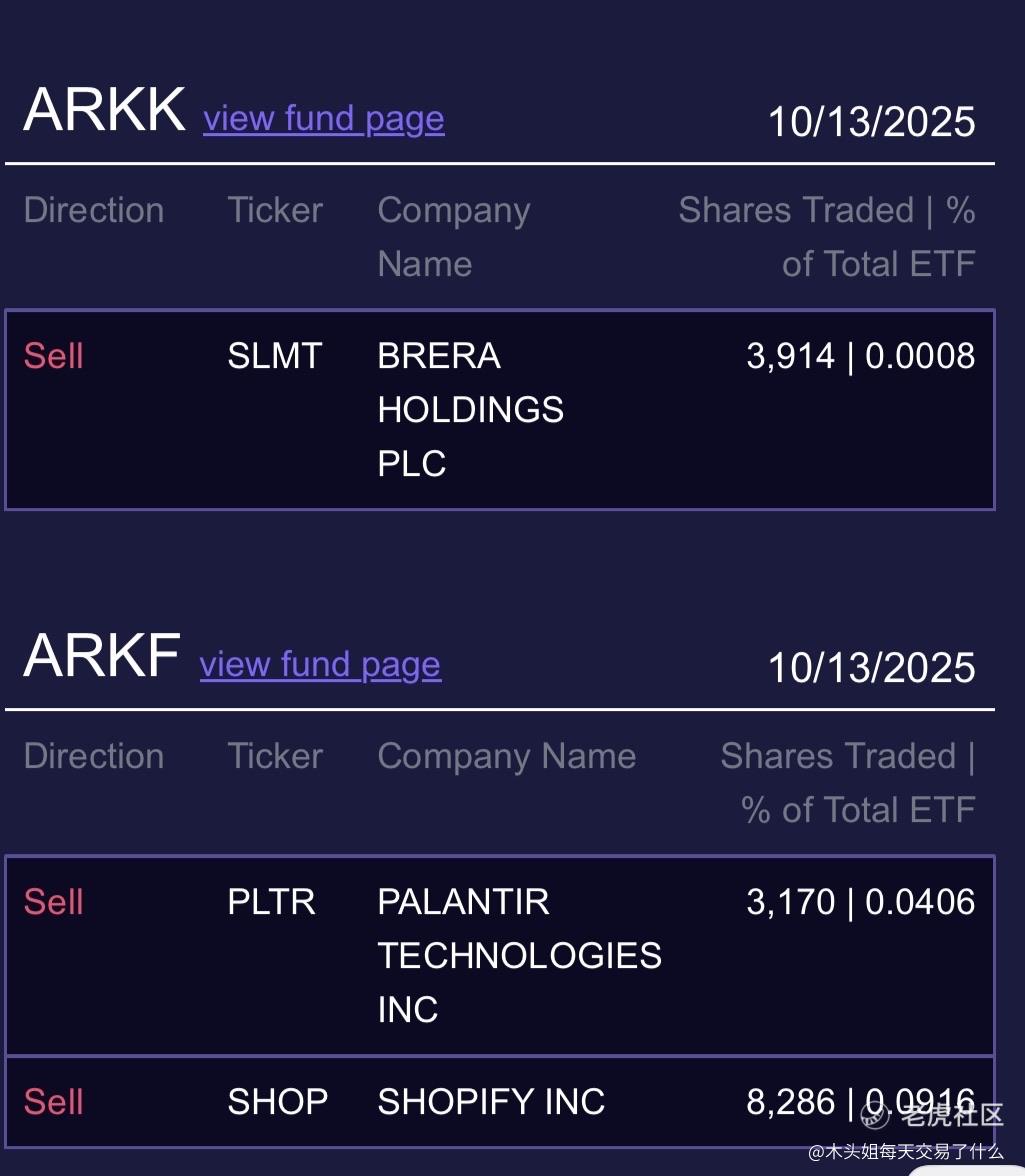Open the ARKF view fund page link
The width and height of the screenshot is (1025, 1176).
320,665
